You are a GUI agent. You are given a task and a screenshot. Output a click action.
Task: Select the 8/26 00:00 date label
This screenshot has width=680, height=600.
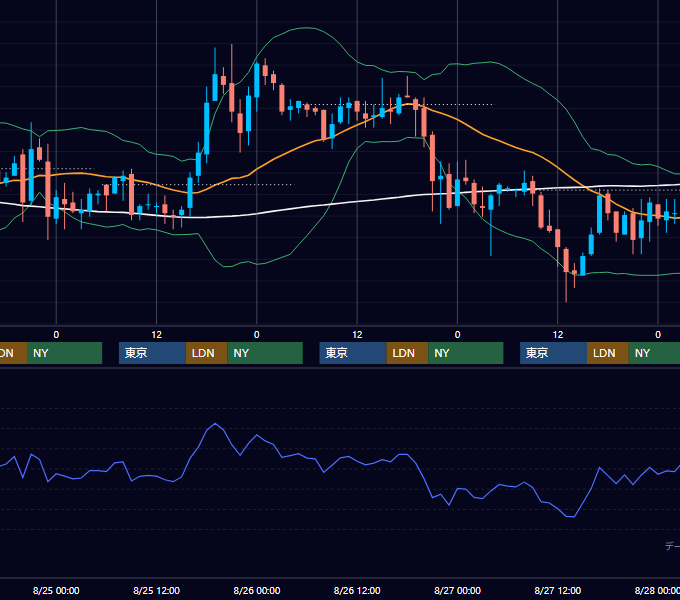point(257,590)
